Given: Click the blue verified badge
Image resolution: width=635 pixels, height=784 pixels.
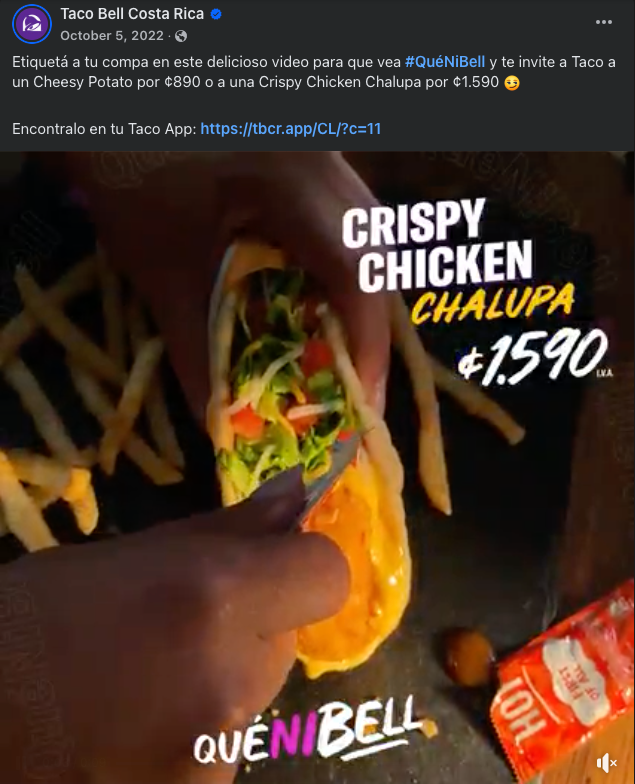Looking at the screenshot, I should 216,14.
